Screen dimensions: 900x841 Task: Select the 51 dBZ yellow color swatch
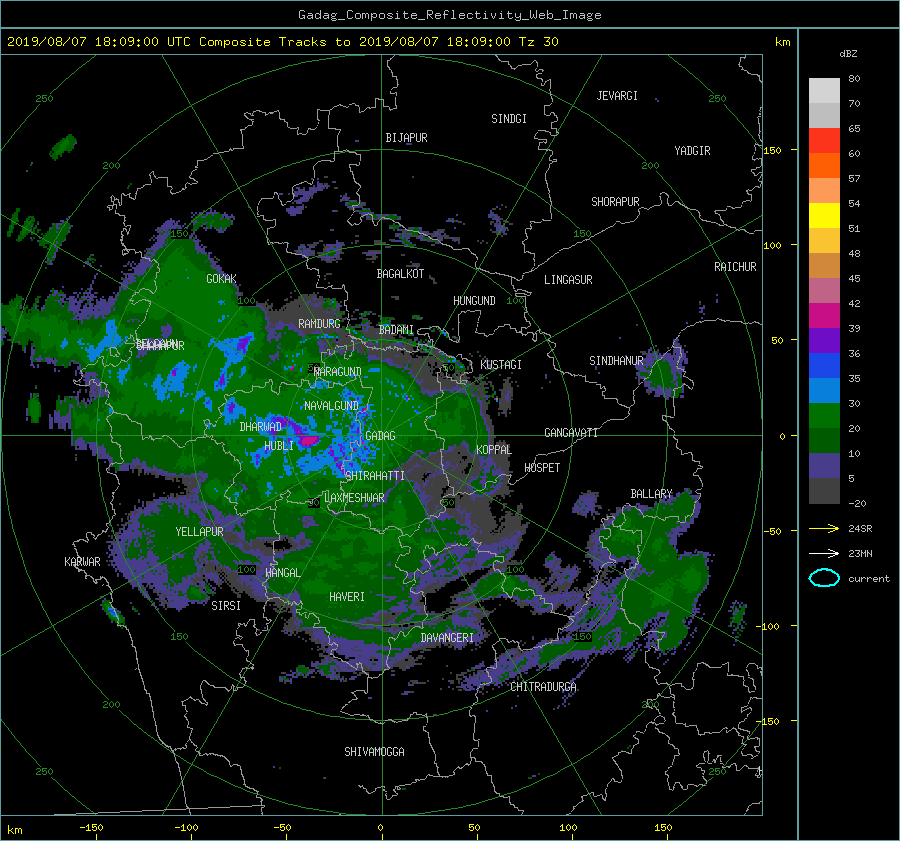[x=824, y=215]
